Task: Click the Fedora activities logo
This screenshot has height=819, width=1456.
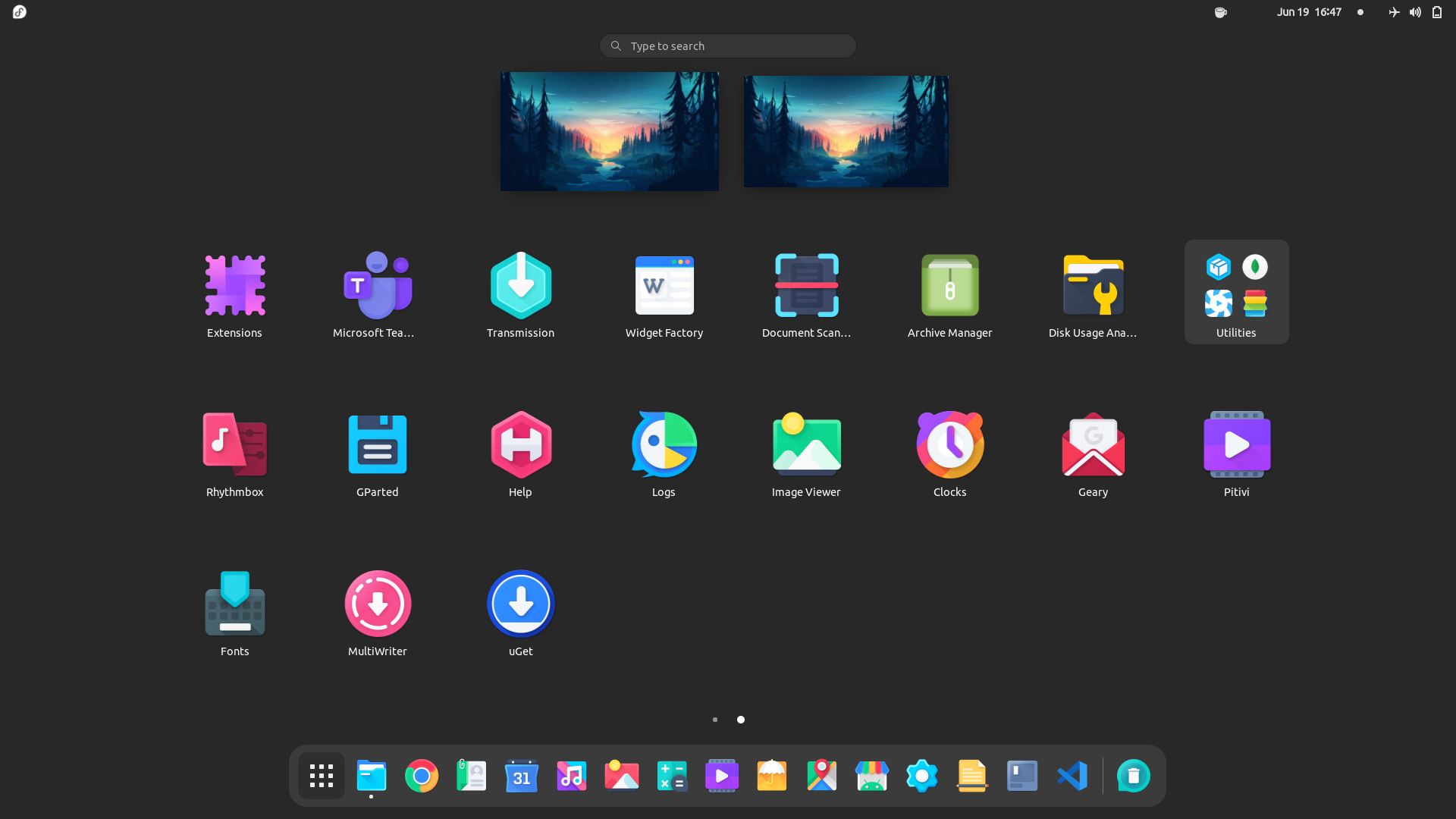Action: click(20, 12)
